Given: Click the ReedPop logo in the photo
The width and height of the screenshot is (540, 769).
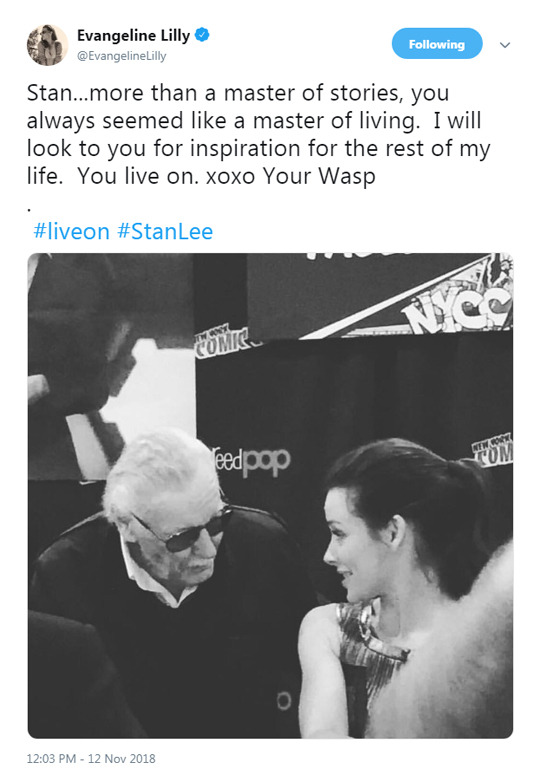Looking at the screenshot, I should 252,461.
